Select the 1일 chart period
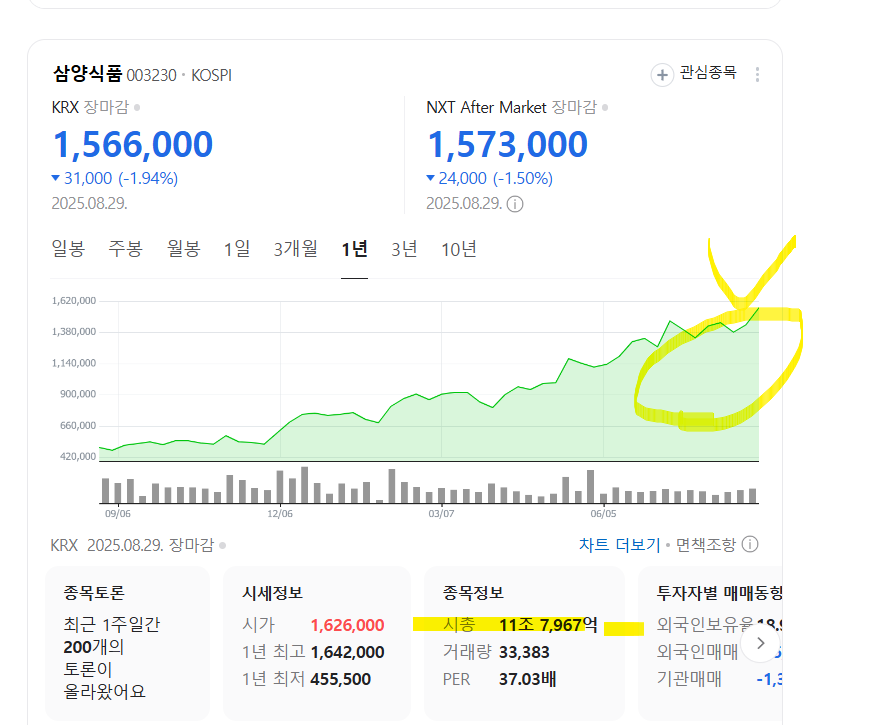 [x=237, y=249]
